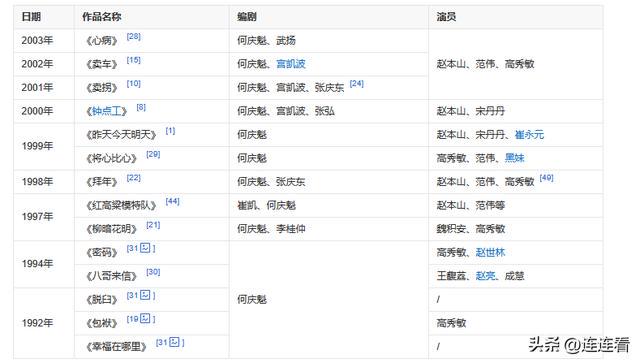This screenshot has height=363, width=640.
Task: Click 魏积安、高秀敏 actors cell
Action: 516,229
